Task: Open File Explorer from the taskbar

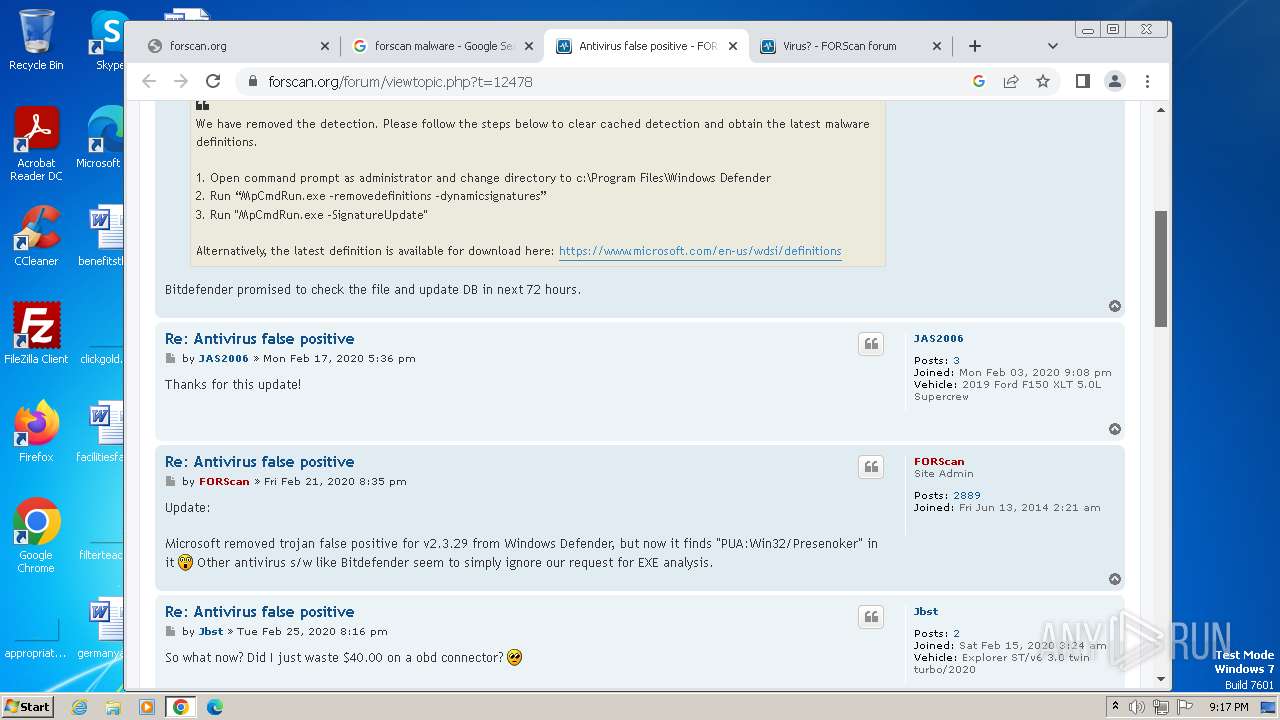Action: [113, 707]
